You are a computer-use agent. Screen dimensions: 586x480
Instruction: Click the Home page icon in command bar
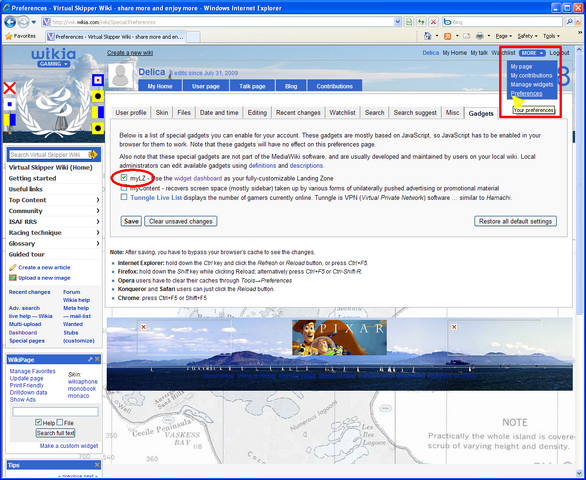[428, 36]
